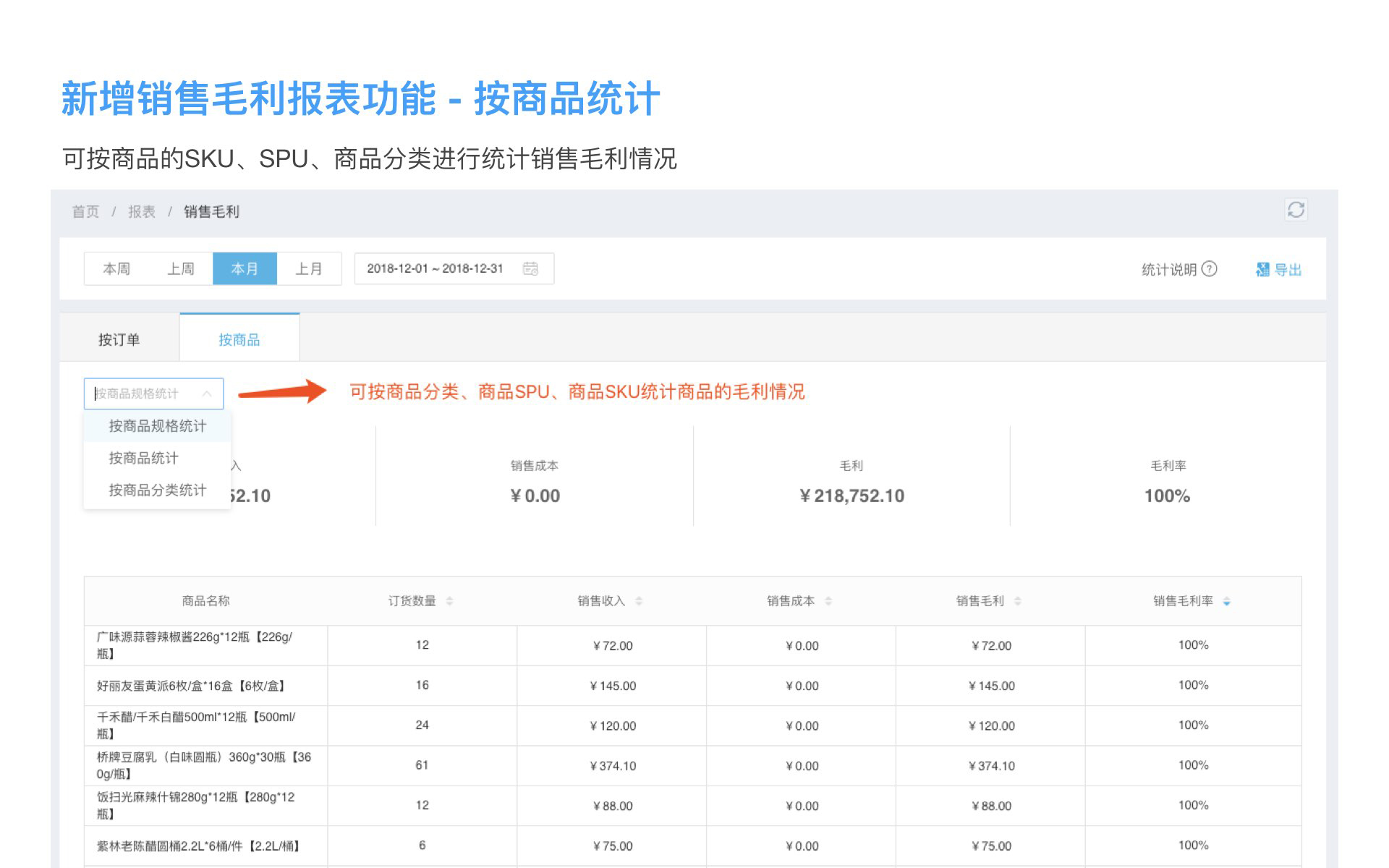Sort by 销售成本 column arrows
The image size is (1389, 868).
coord(828,601)
